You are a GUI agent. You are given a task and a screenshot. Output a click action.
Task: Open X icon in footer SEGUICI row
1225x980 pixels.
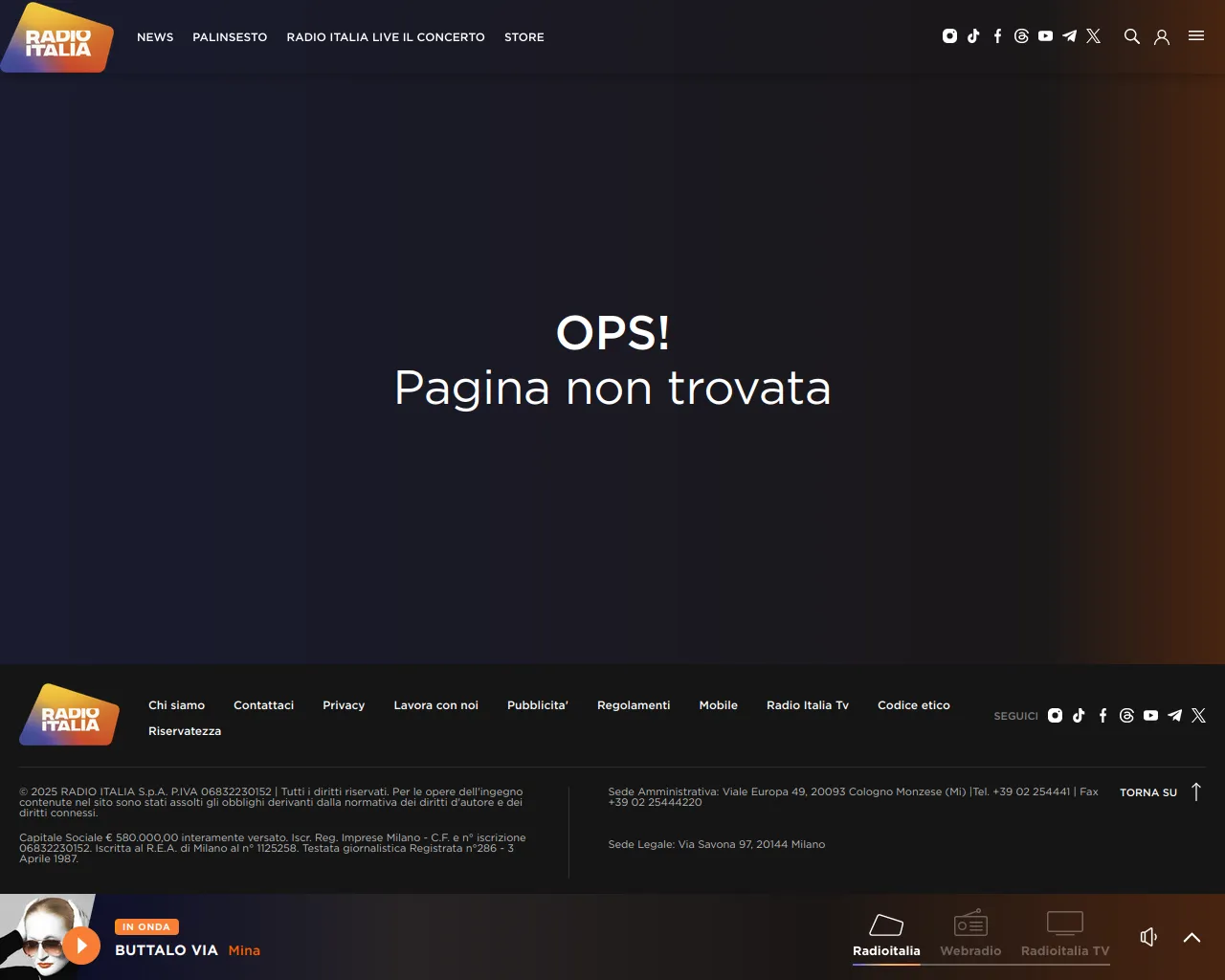[x=1198, y=715]
